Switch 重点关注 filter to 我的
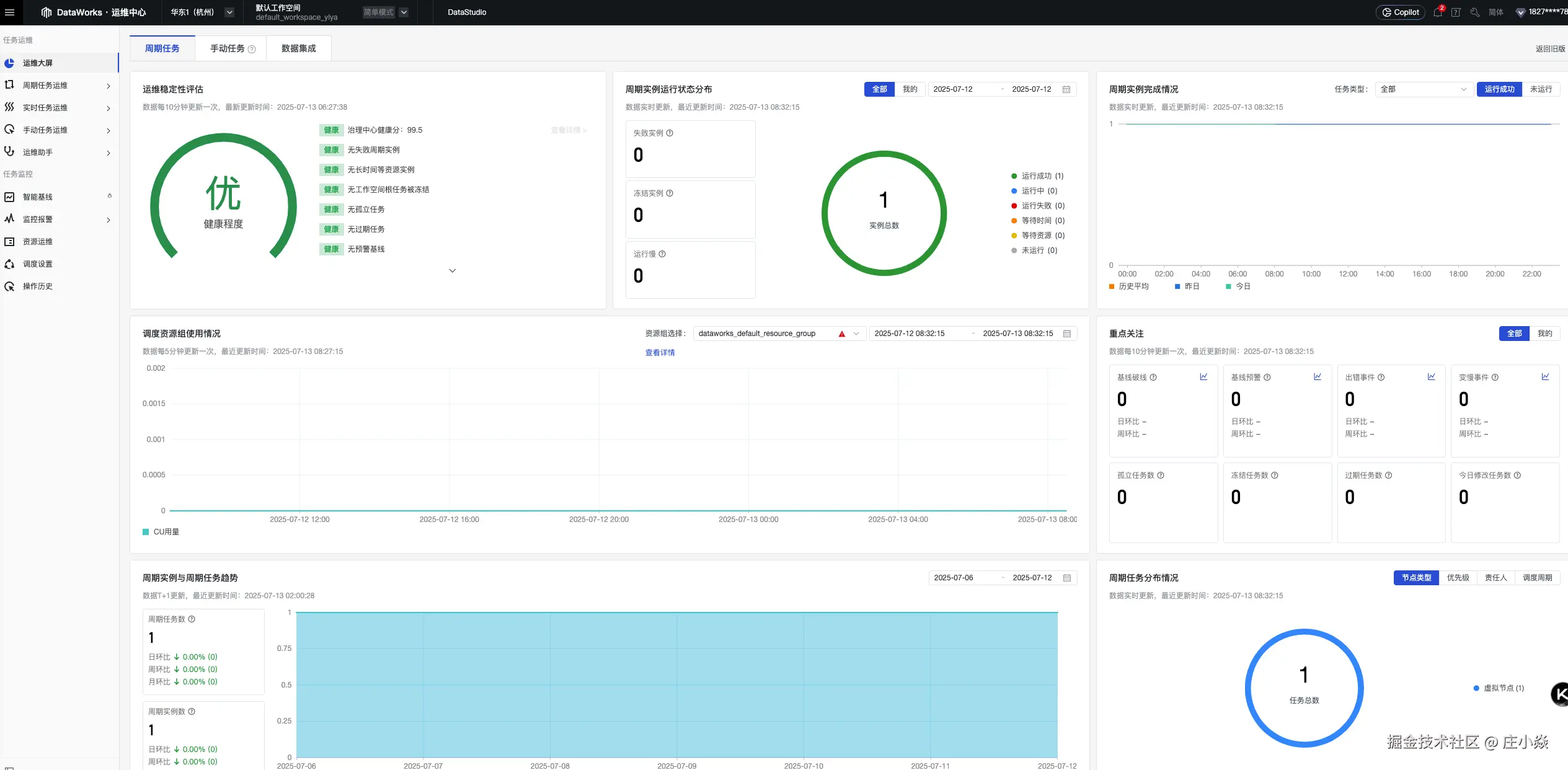Image resolution: width=1568 pixels, height=770 pixels. pos(1544,334)
